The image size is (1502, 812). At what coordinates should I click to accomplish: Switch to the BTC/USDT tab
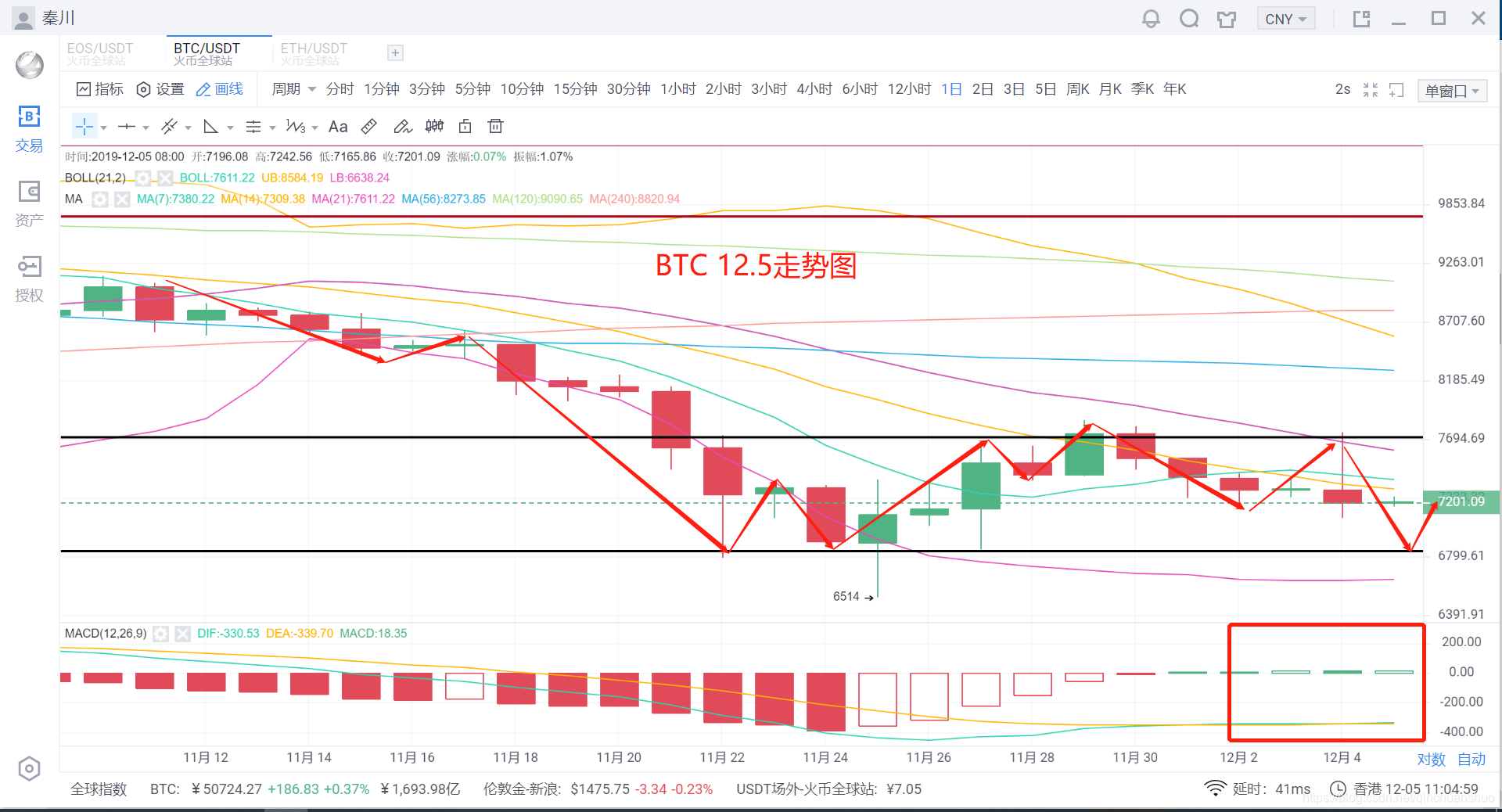pyautogui.click(x=207, y=53)
